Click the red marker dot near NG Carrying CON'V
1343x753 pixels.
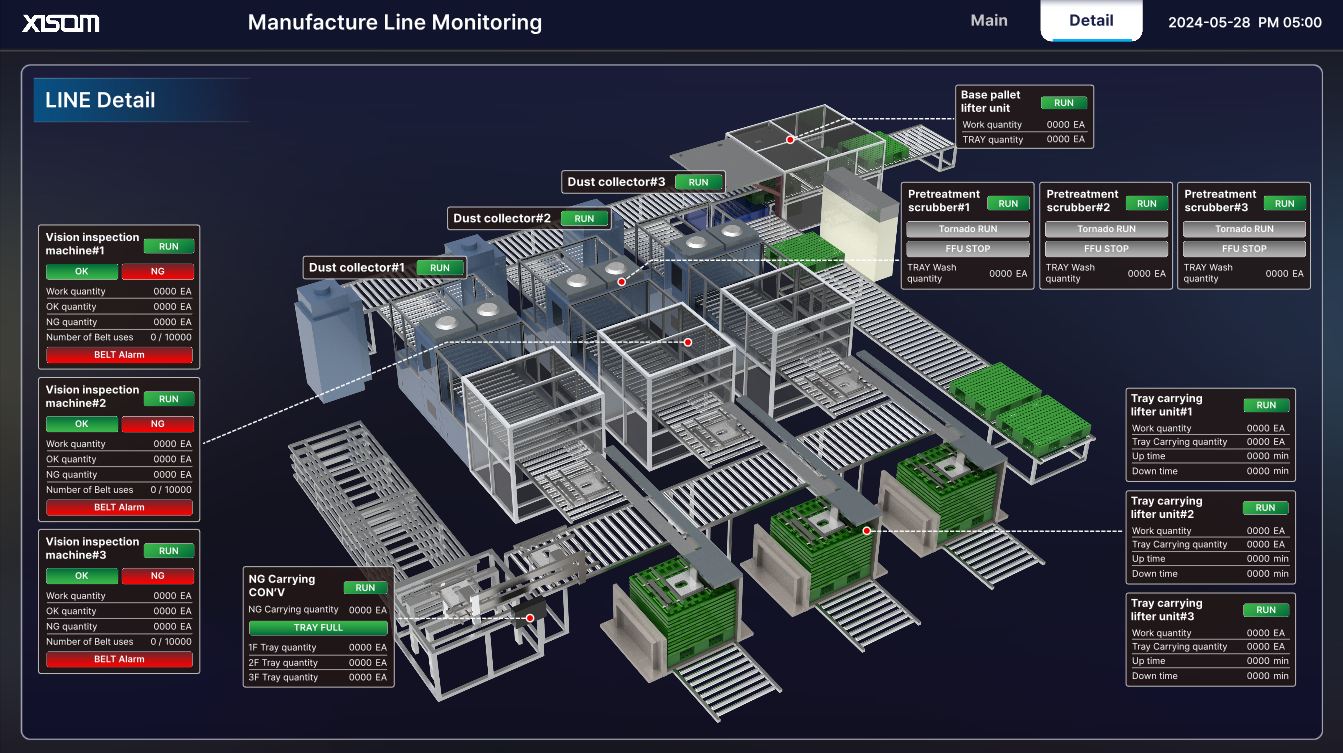[x=530, y=618]
